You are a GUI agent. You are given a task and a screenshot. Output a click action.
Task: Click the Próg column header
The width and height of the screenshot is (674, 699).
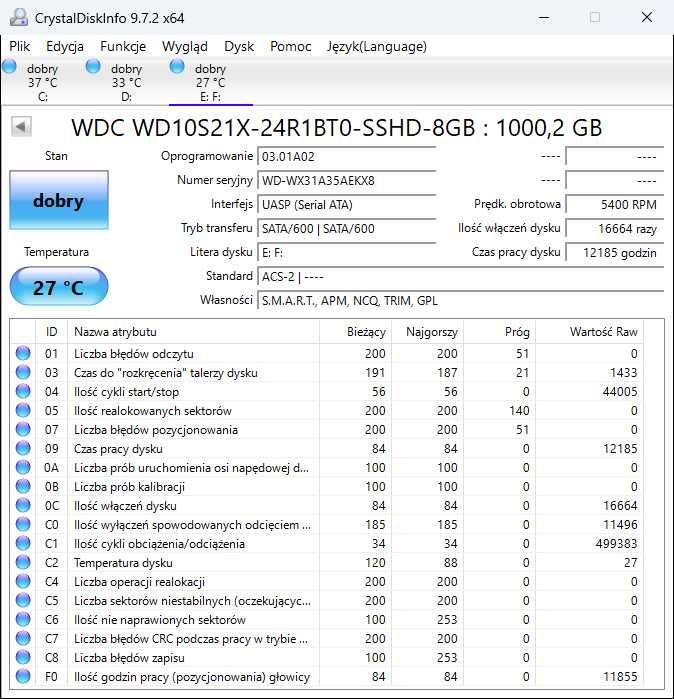coord(499,332)
